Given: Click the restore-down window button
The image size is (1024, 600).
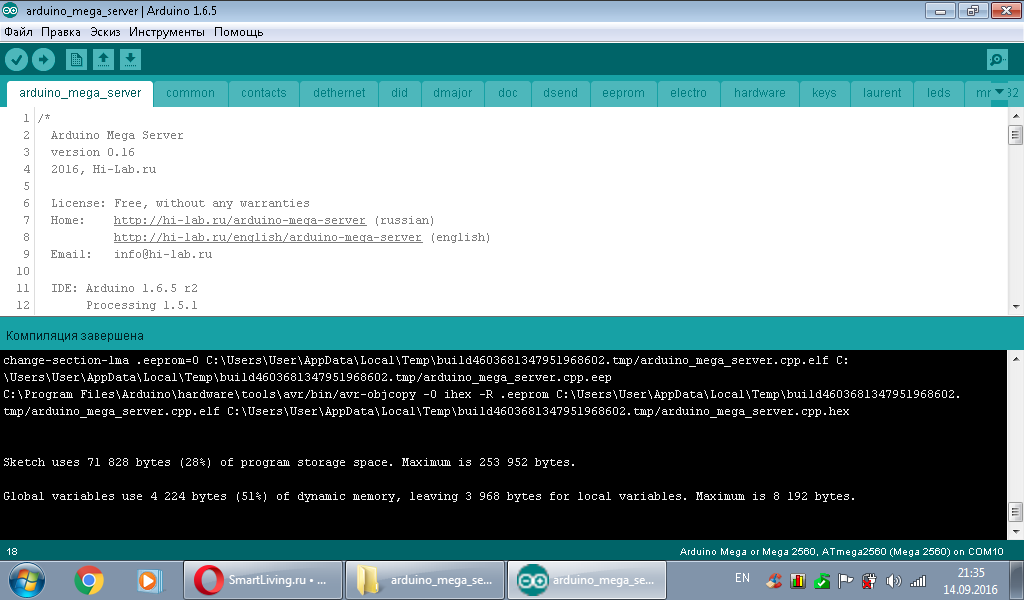Looking at the screenshot, I should tap(973, 10).
